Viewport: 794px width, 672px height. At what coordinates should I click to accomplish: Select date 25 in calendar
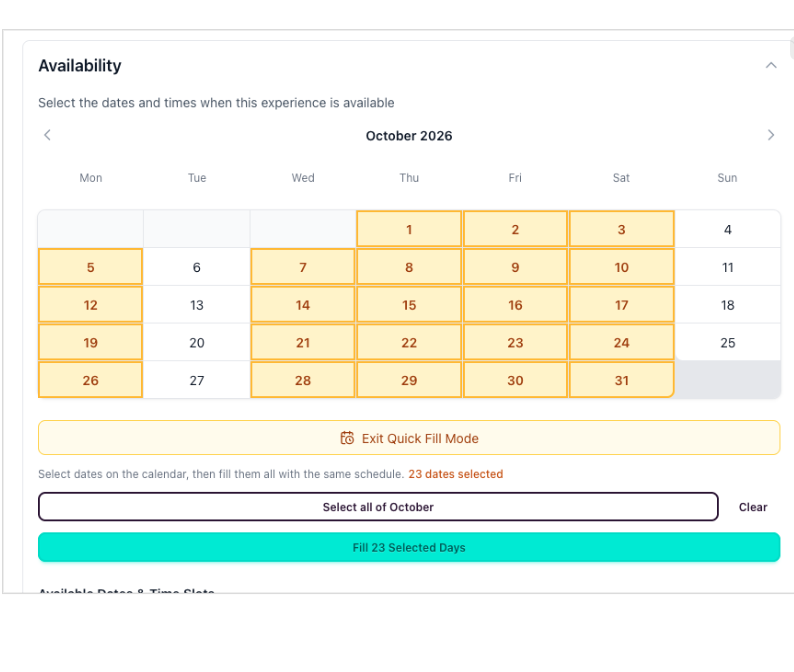[728, 342]
